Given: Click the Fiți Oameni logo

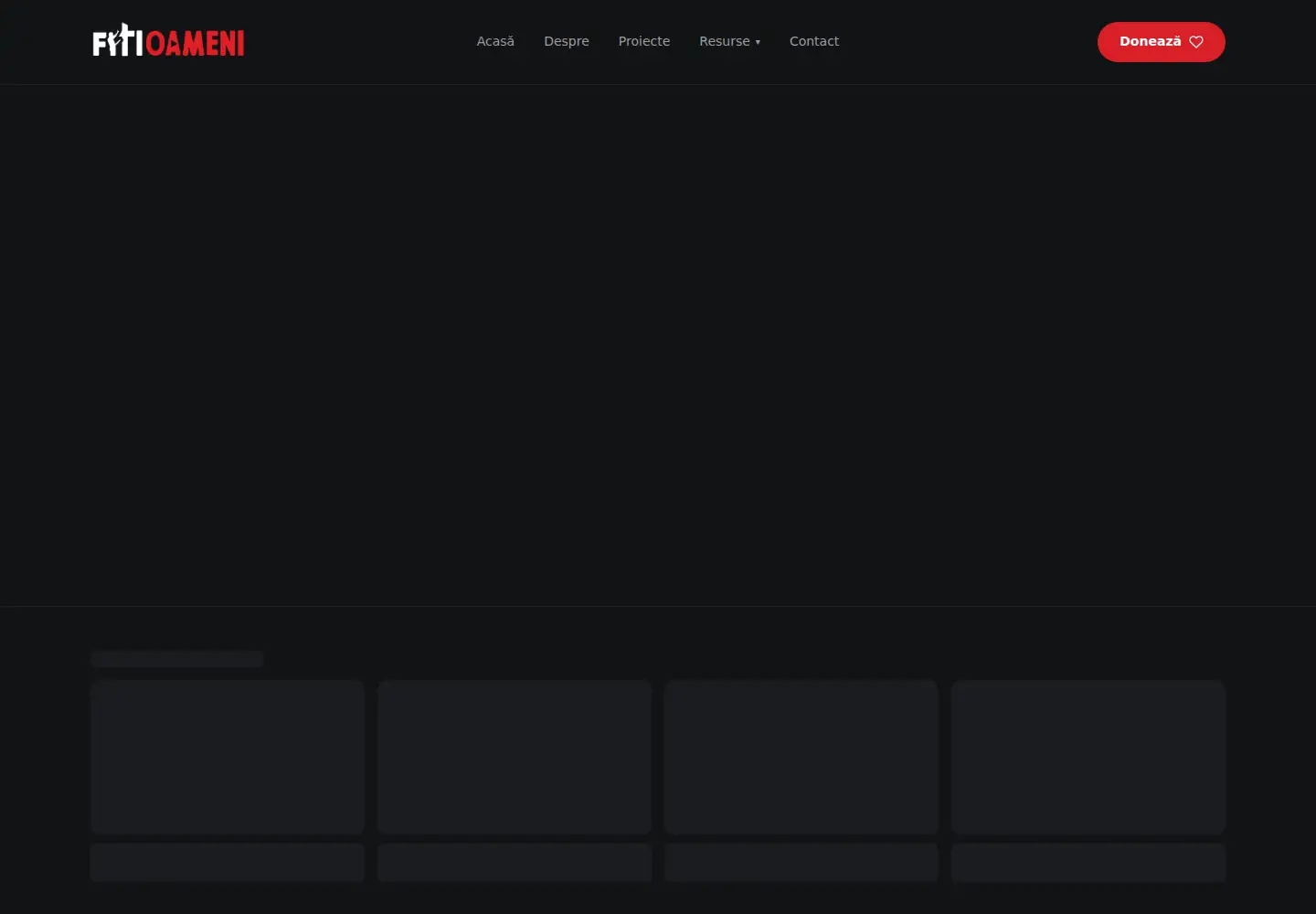Looking at the screenshot, I should [168, 41].
